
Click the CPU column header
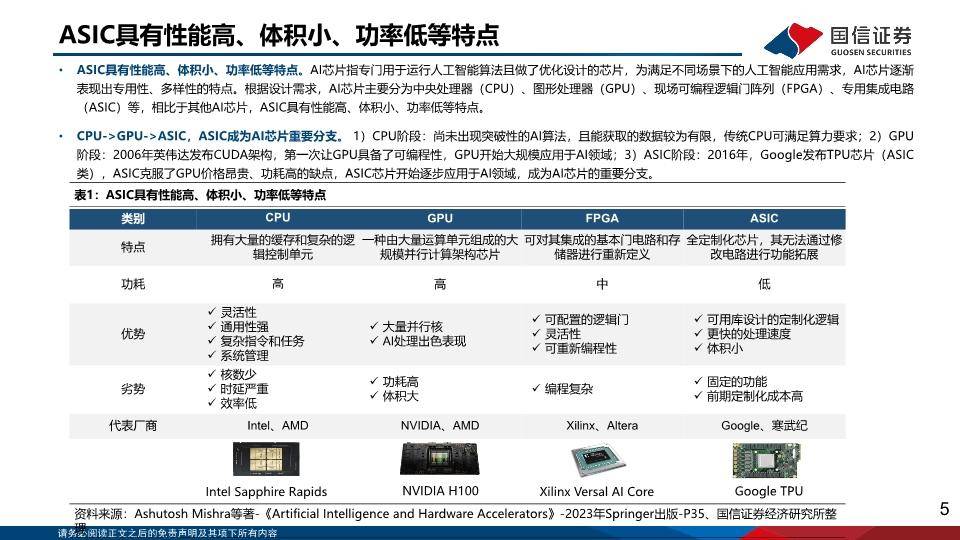278,218
